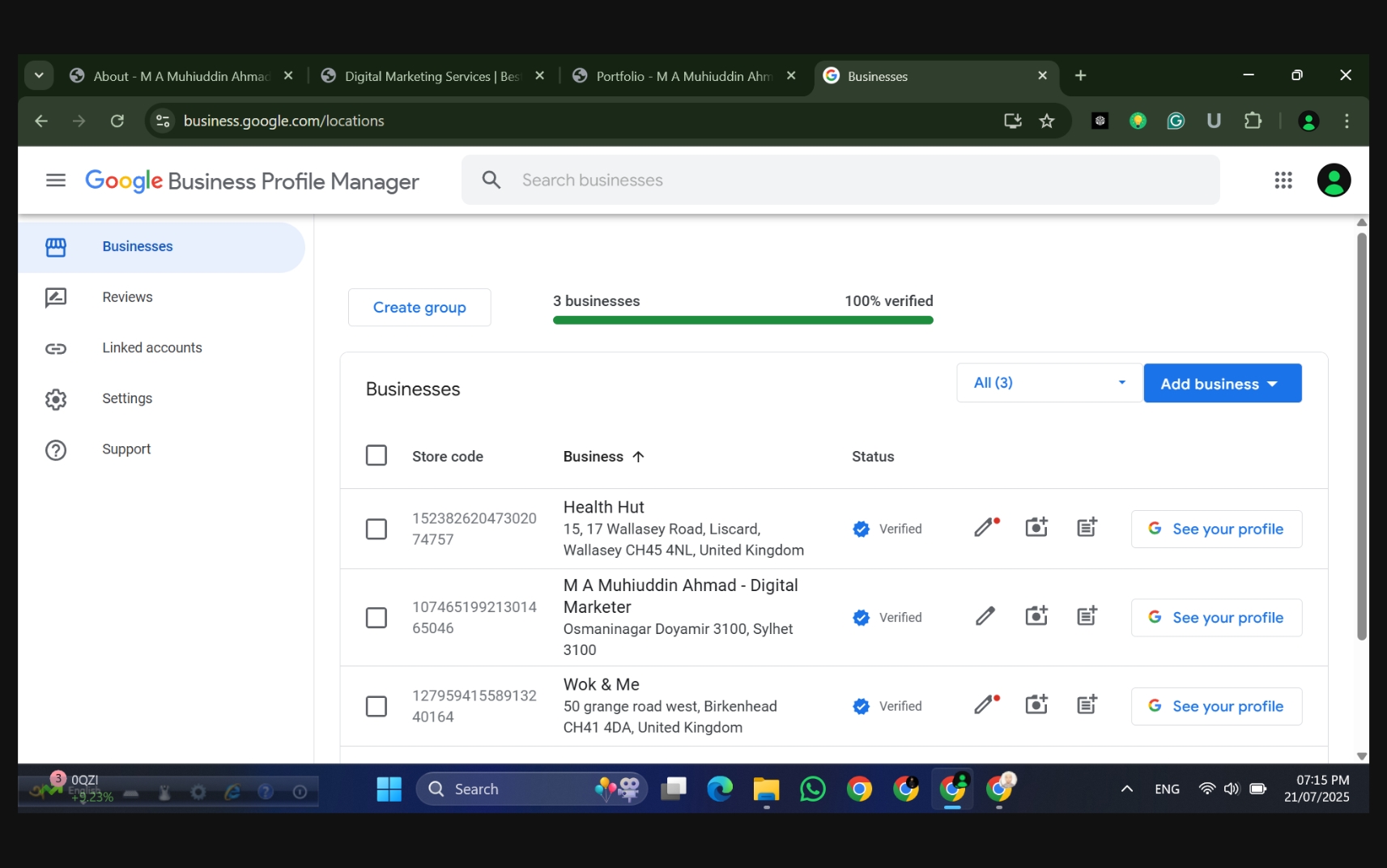
Task: Open the Add business dropdown
Action: click(x=1222, y=383)
